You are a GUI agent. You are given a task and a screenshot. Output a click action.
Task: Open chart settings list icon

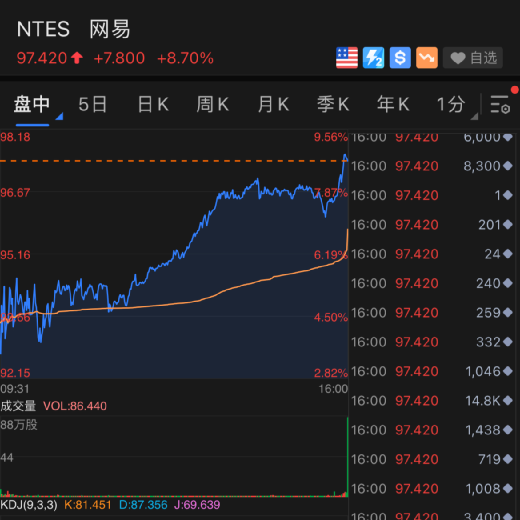click(x=500, y=105)
